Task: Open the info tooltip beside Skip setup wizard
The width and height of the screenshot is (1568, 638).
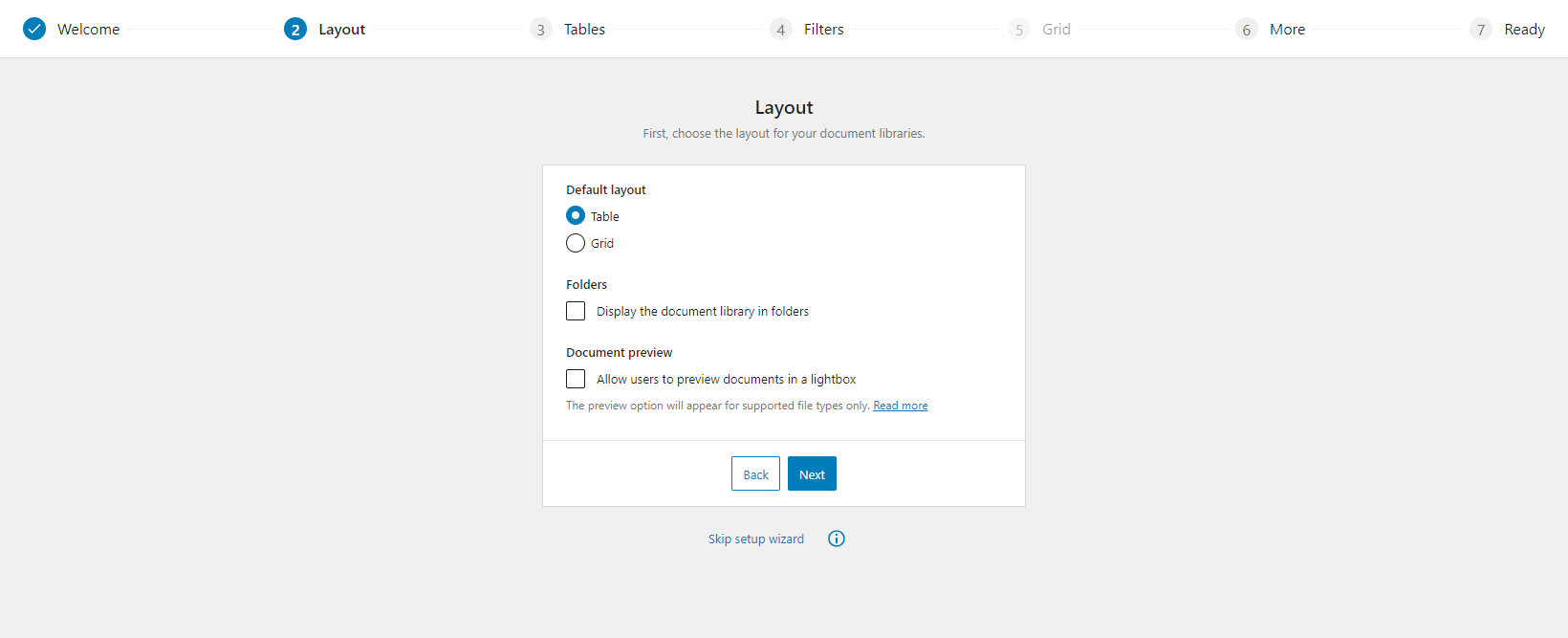Action: 837,539
